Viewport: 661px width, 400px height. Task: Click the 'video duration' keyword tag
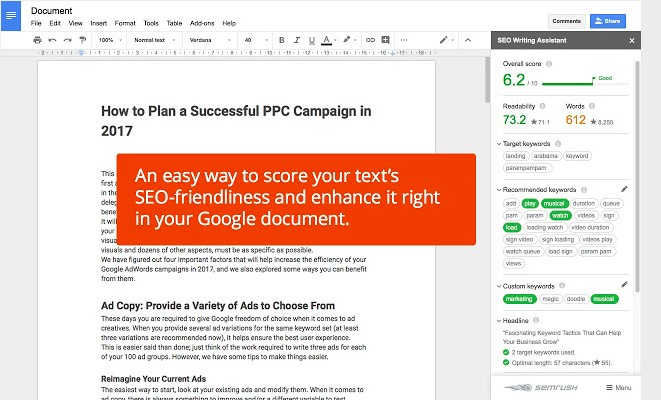[x=590, y=228]
